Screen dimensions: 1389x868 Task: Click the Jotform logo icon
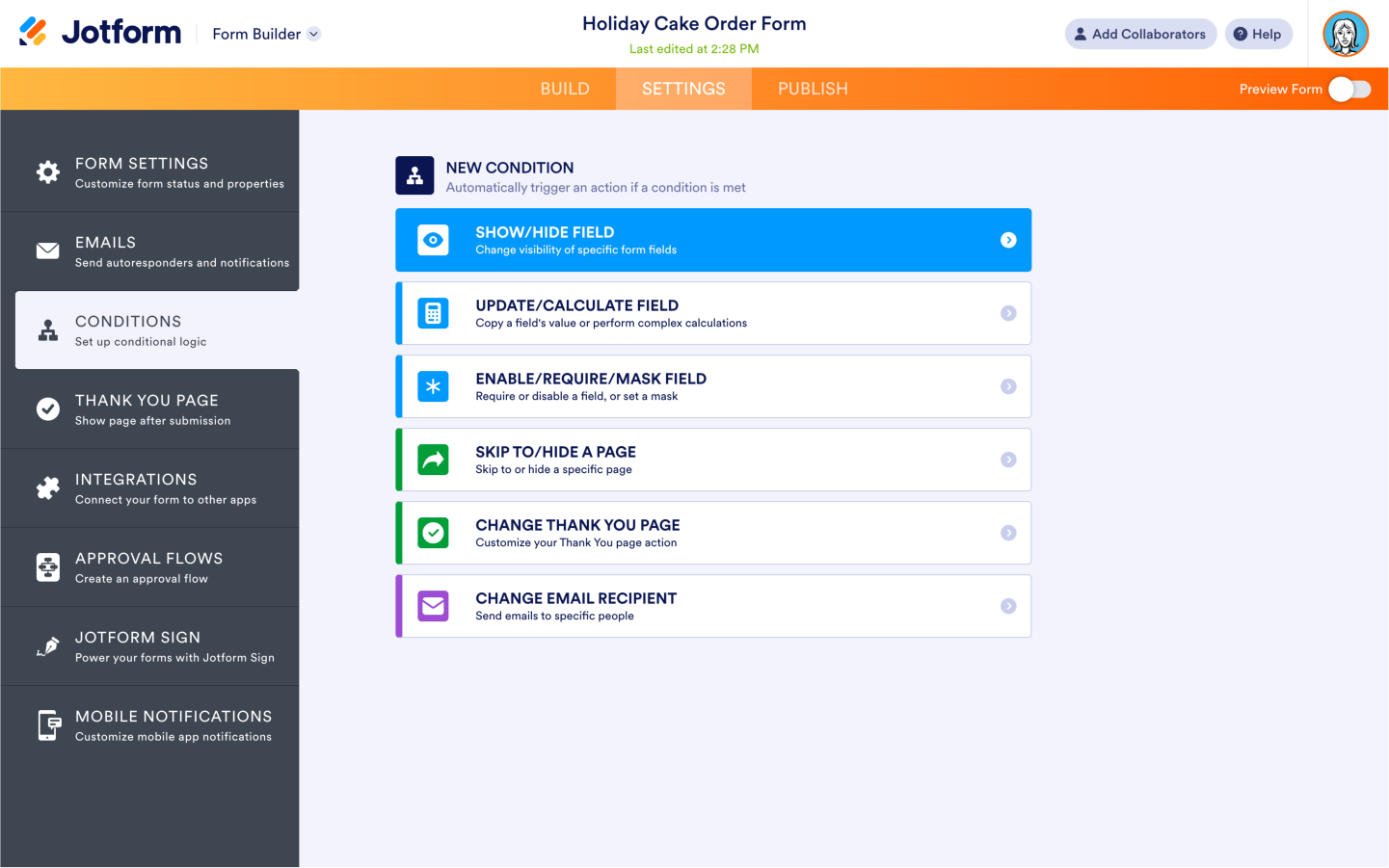[x=33, y=33]
